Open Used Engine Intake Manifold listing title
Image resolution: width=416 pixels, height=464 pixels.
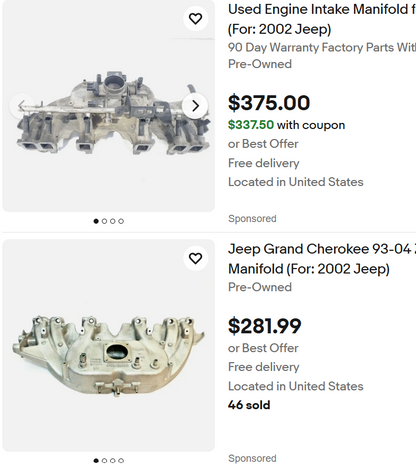[x=322, y=19]
